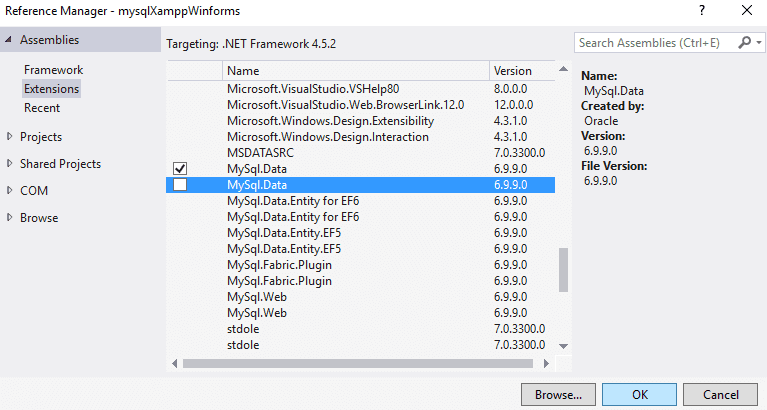Select Extensions under Assemblies
The height and width of the screenshot is (410, 767).
(x=51, y=89)
